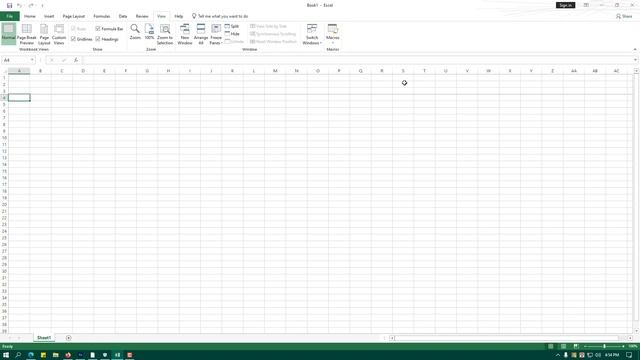Open the Action Center notifications icon
640x360 pixels.
(x=629, y=355)
